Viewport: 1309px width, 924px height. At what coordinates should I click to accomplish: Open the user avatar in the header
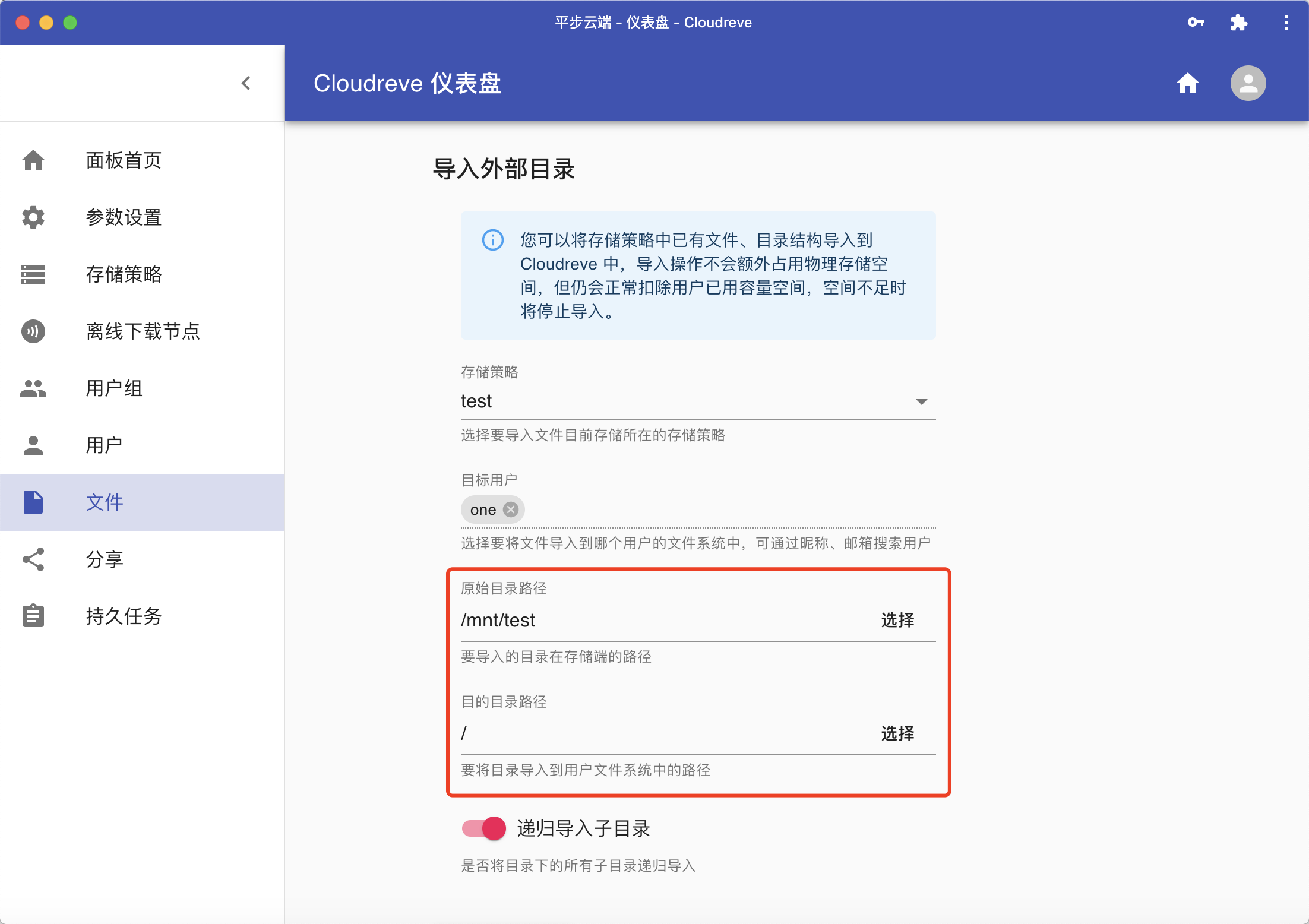point(1247,83)
